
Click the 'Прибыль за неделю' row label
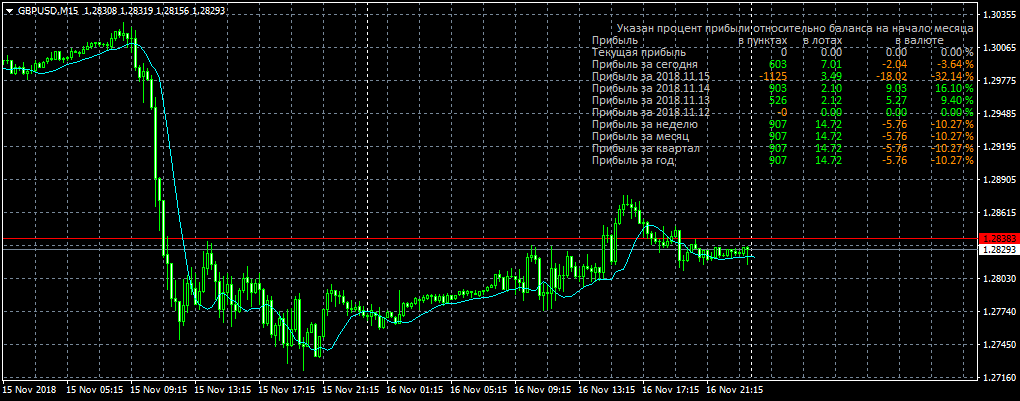click(x=645, y=124)
